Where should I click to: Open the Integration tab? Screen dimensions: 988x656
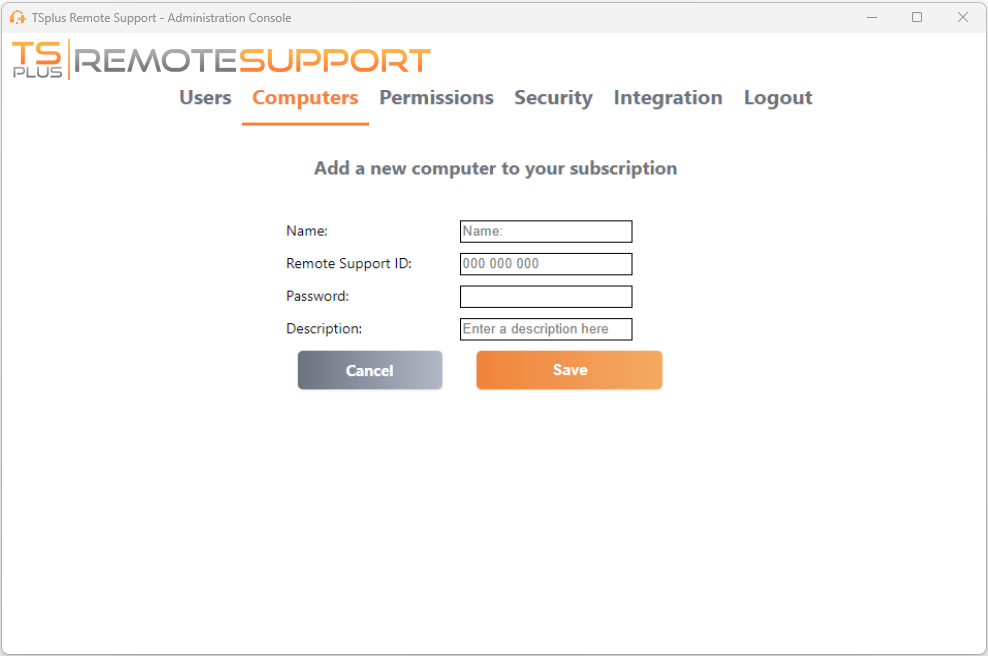click(667, 97)
